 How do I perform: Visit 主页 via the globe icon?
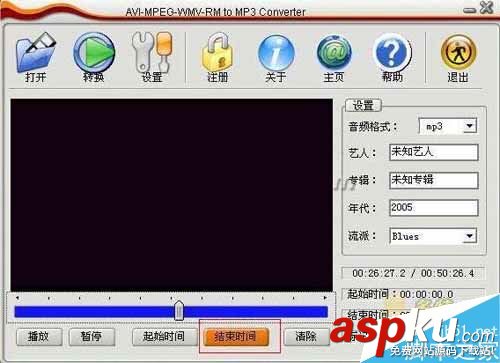point(334,57)
